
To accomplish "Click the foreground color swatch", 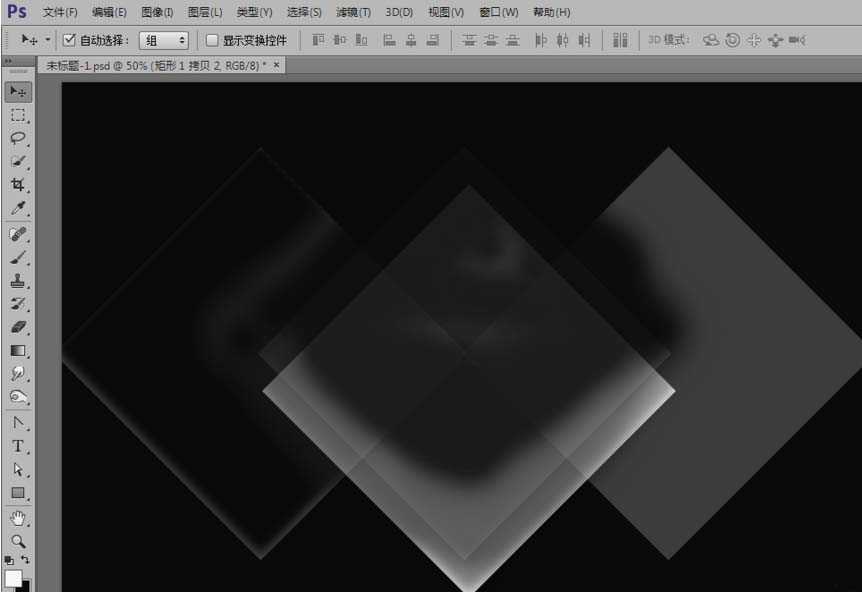I will pos(13,578).
